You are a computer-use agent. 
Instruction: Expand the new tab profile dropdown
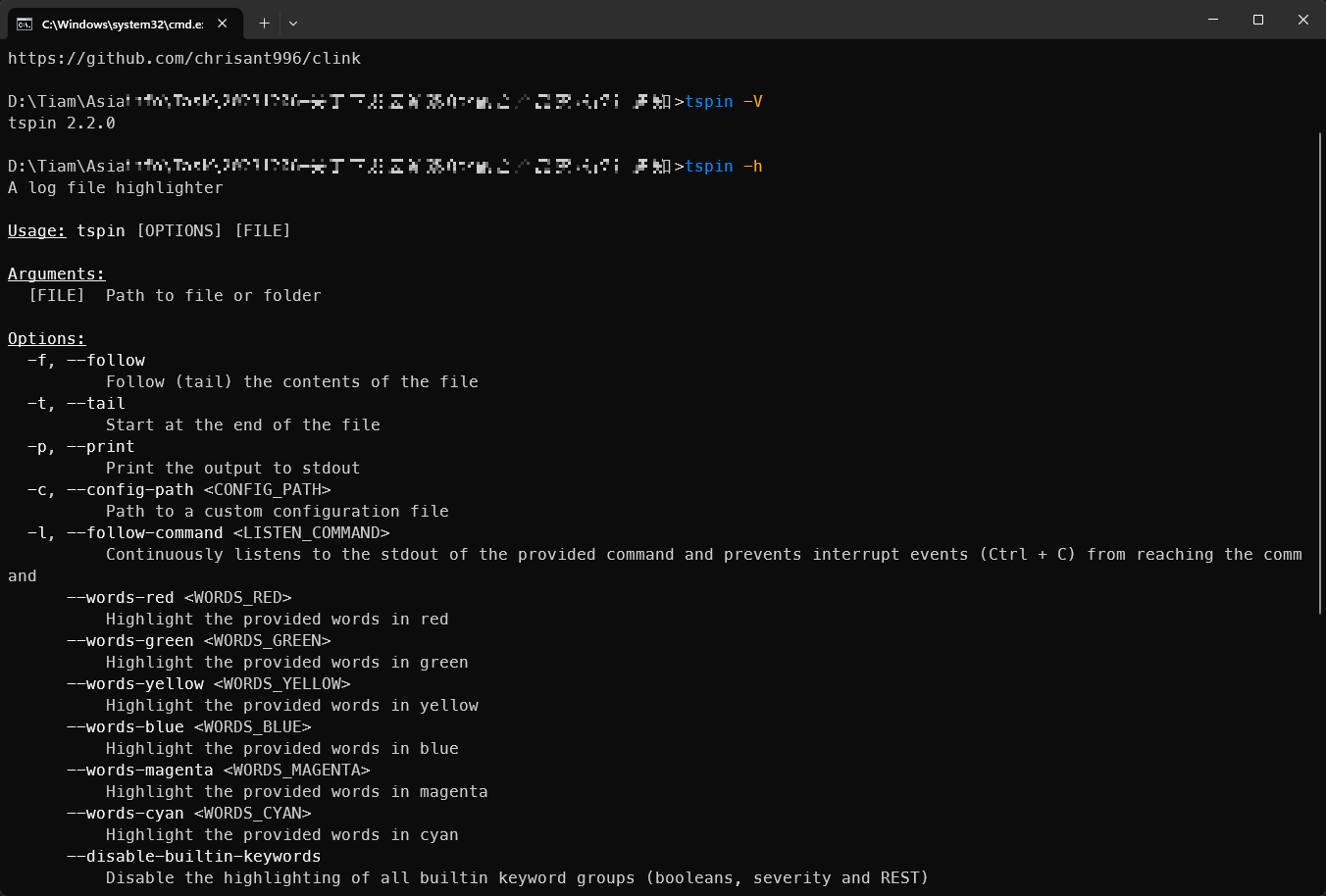(293, 23)
